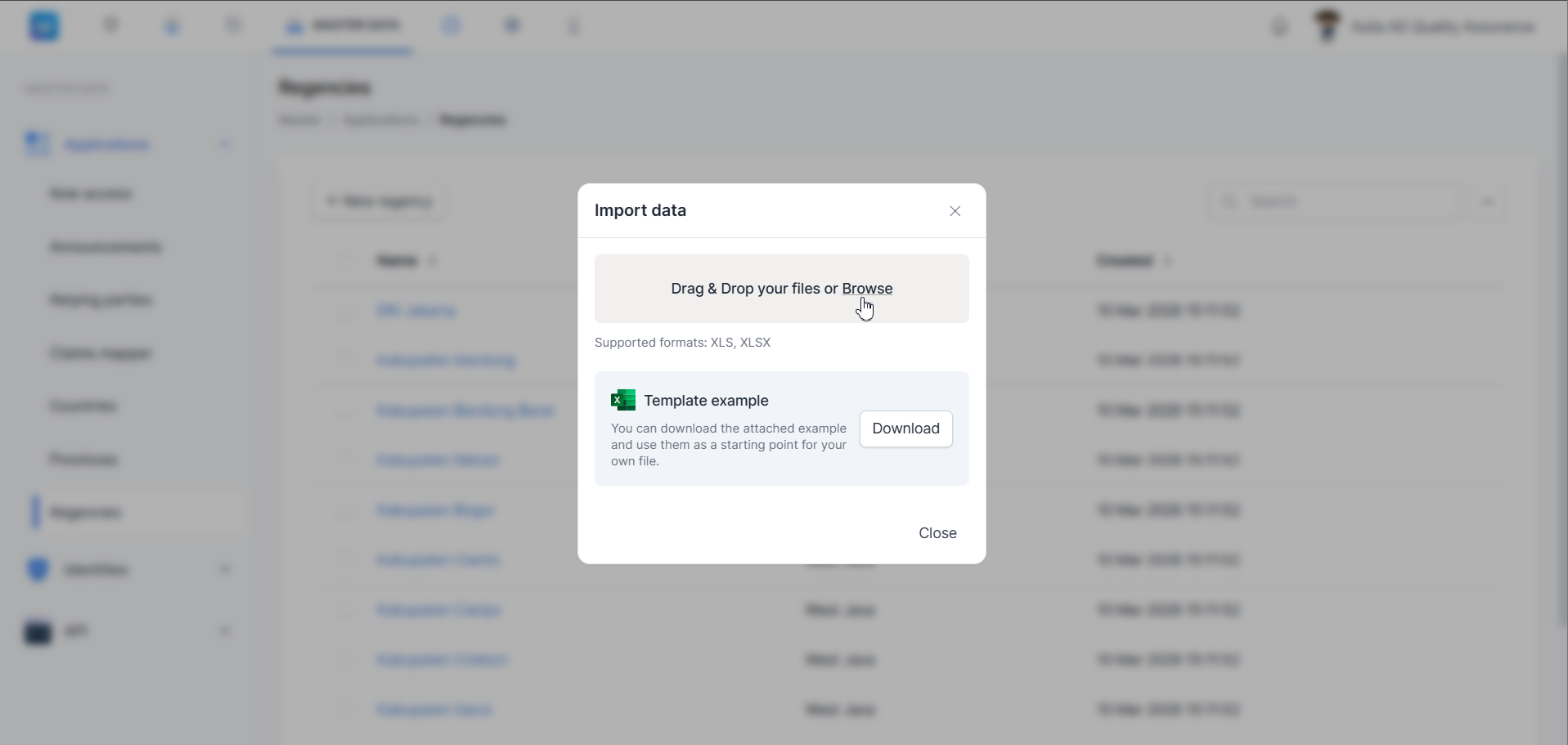The height and width of the screenshot is (745, 1568).
Task: Open the Kabupaten Cianjur link
Action: click(x=438, y=610)
